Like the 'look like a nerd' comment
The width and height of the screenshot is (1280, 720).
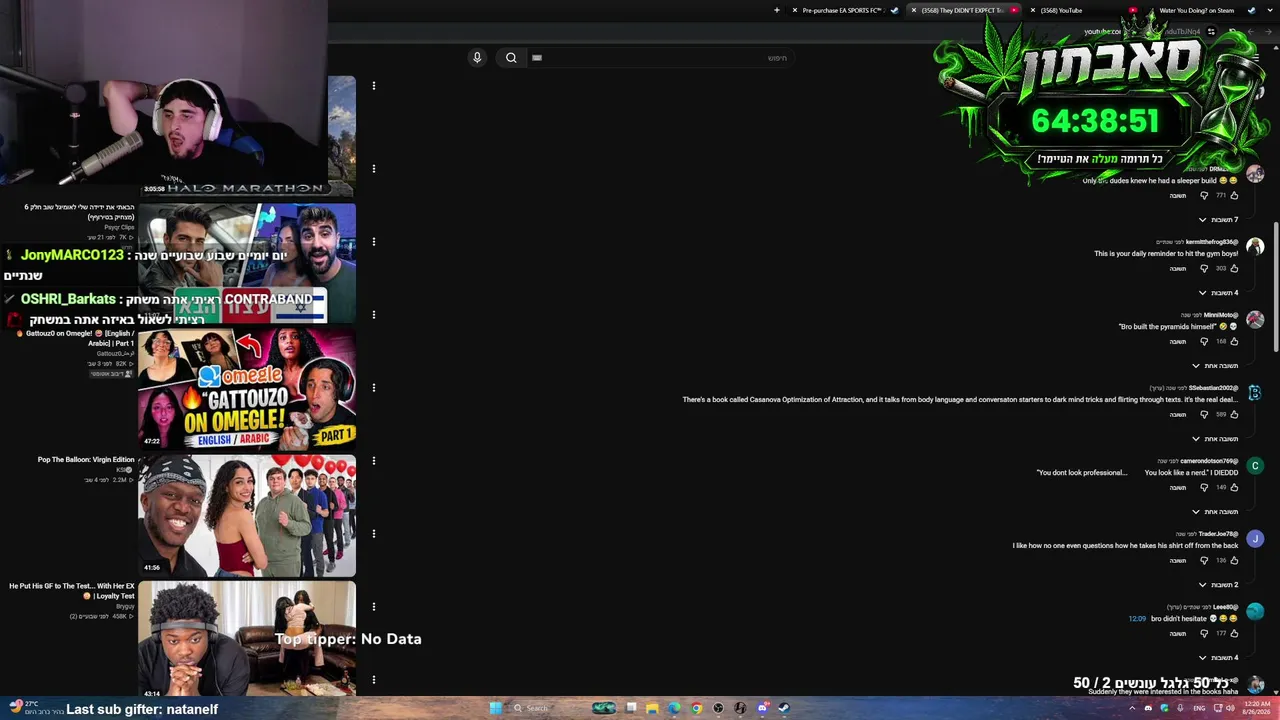[1234, 488]
